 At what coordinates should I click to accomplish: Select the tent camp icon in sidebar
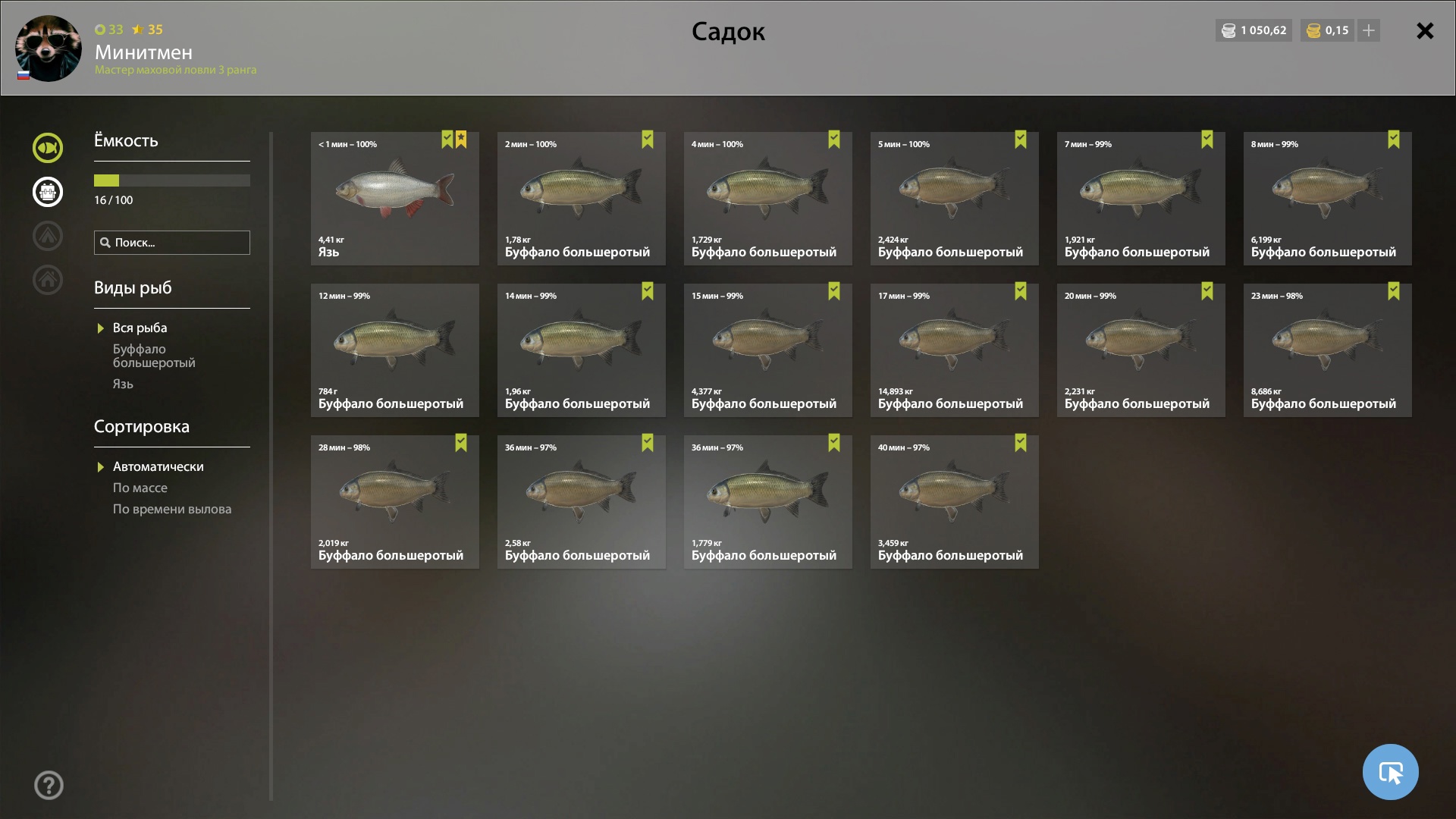click(x=47, y=236)
